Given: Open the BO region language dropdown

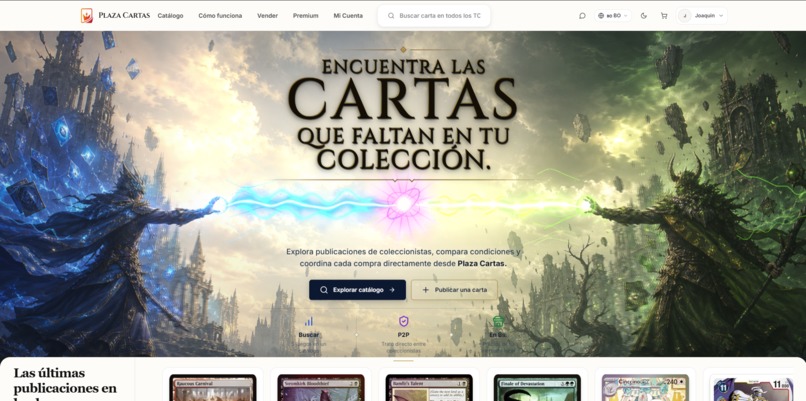Looking at the screenshot, I should (x=613, y=16).
